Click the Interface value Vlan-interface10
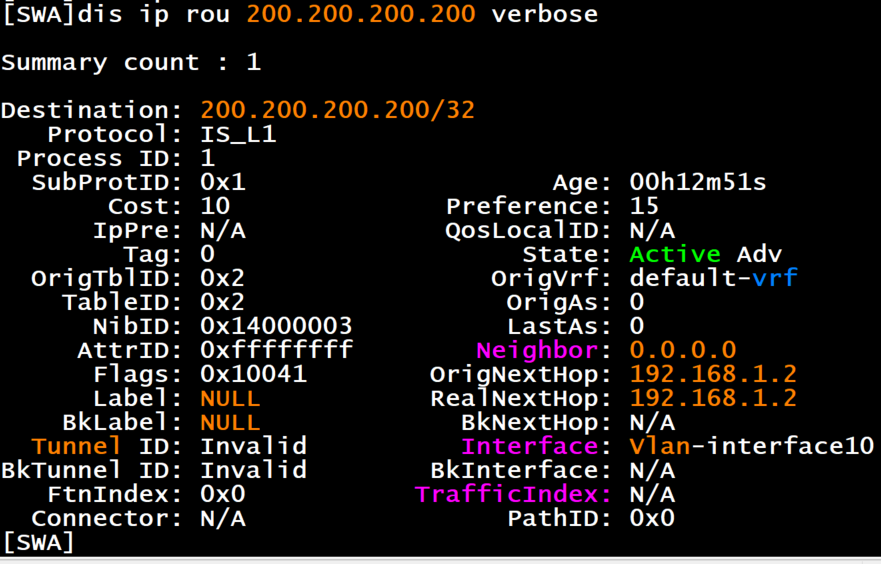 click(x=752, y=447)
